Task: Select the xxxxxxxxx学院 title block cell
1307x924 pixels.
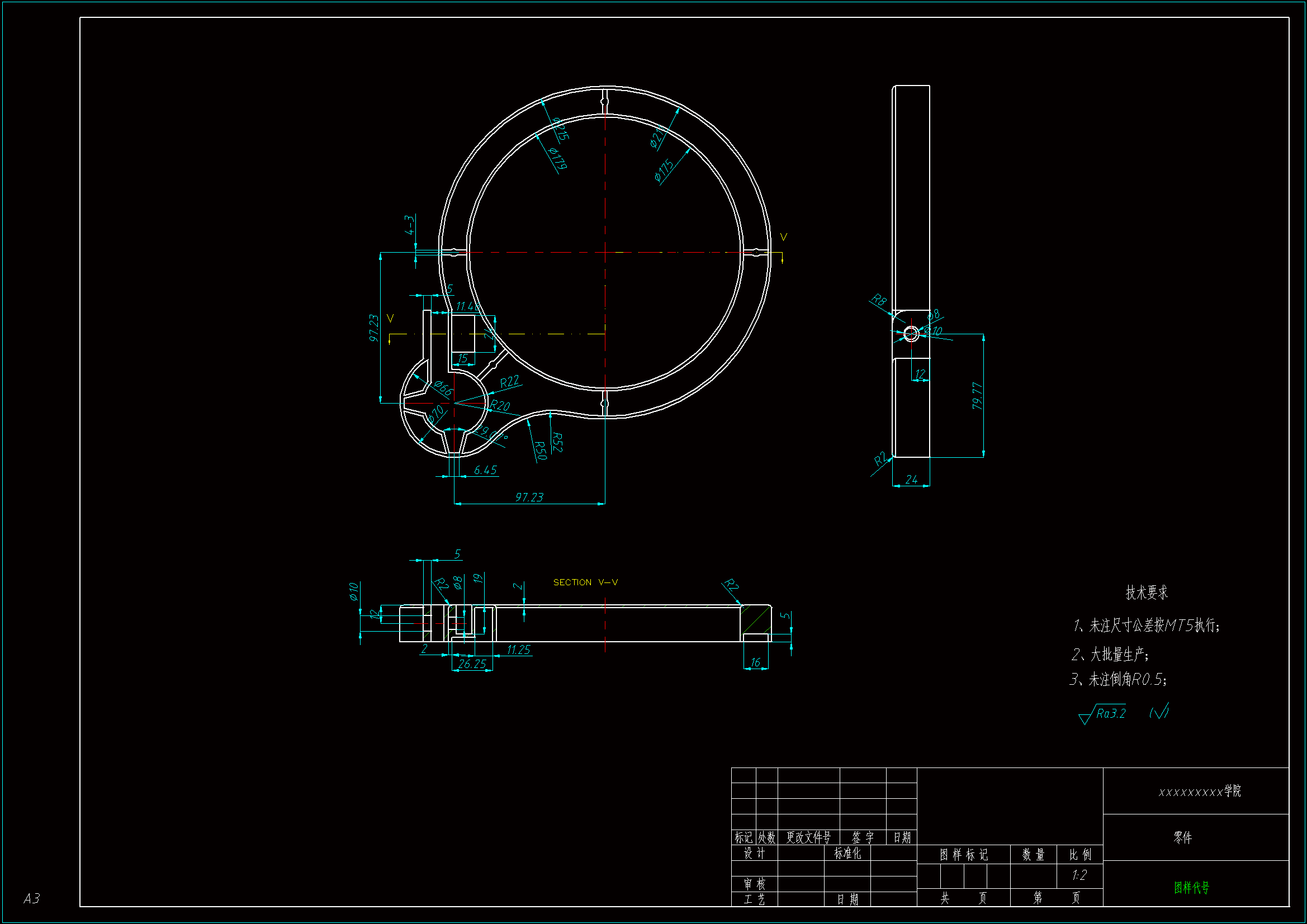Action: click(x=1200, y=792)
